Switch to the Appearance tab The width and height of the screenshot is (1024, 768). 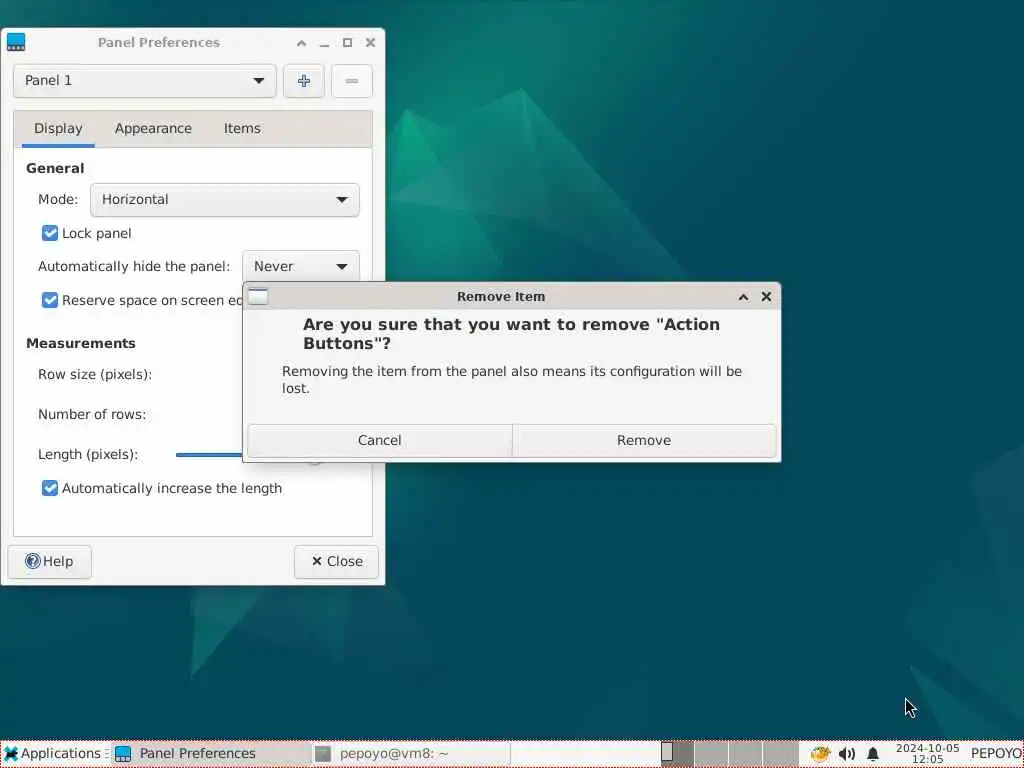point(153,129)
